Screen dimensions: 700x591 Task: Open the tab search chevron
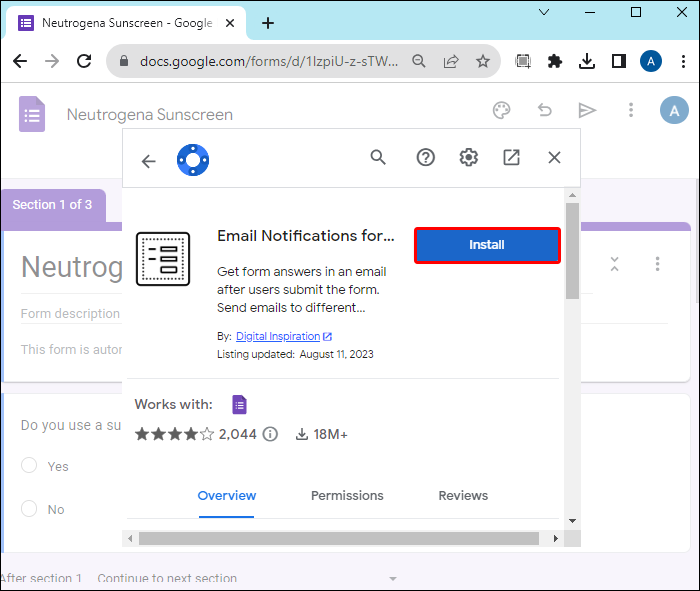click(544, 12)
